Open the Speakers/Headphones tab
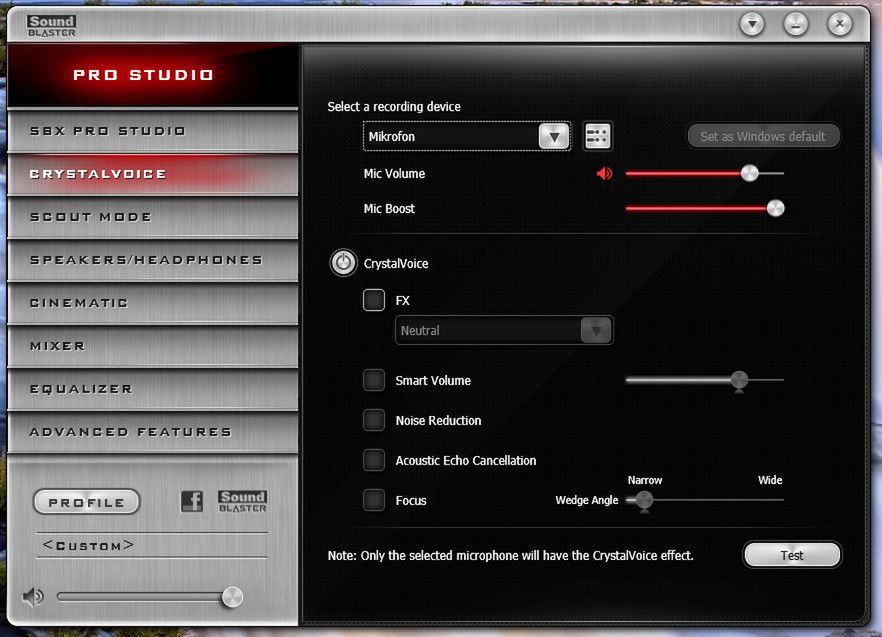Image resolution: width=882 pixels, height=637 pixels. (x=152, y=260)
